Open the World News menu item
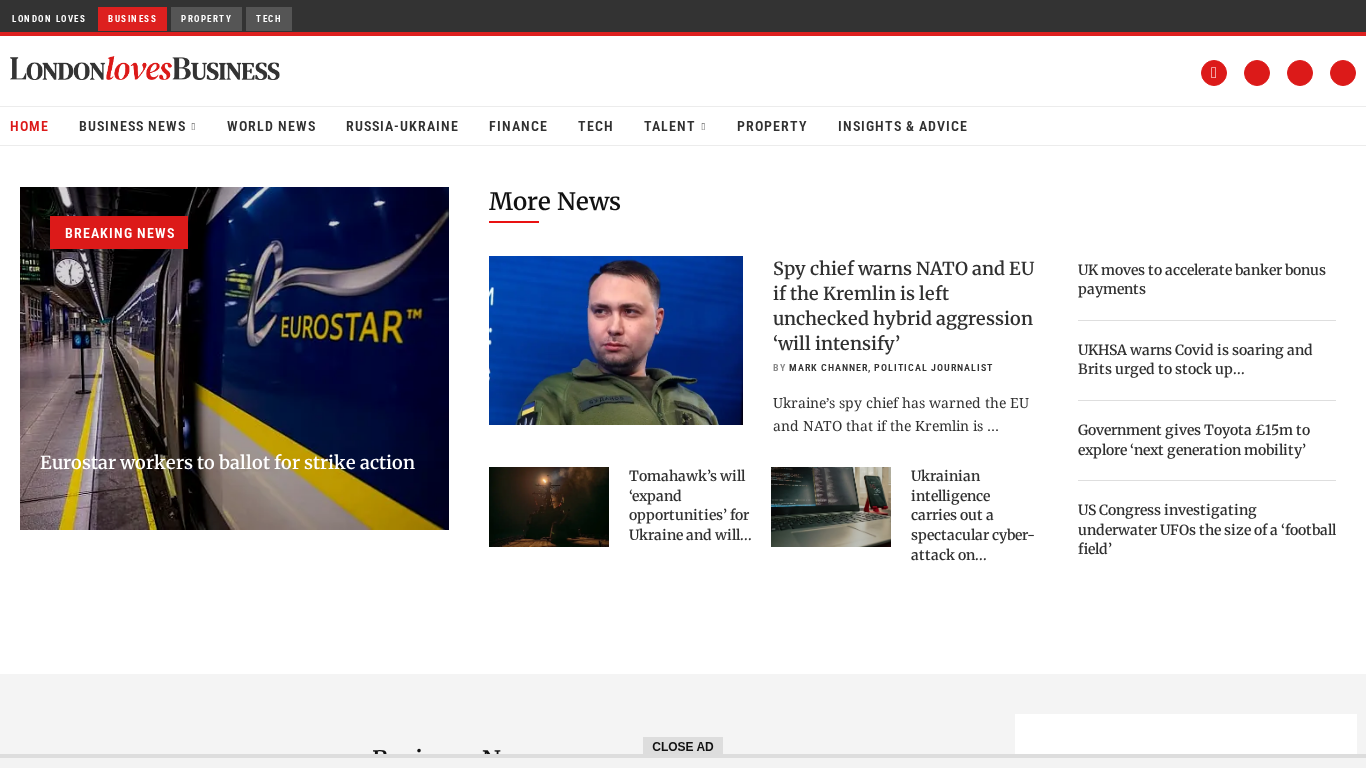1366x768 pixels. (271, 127)
